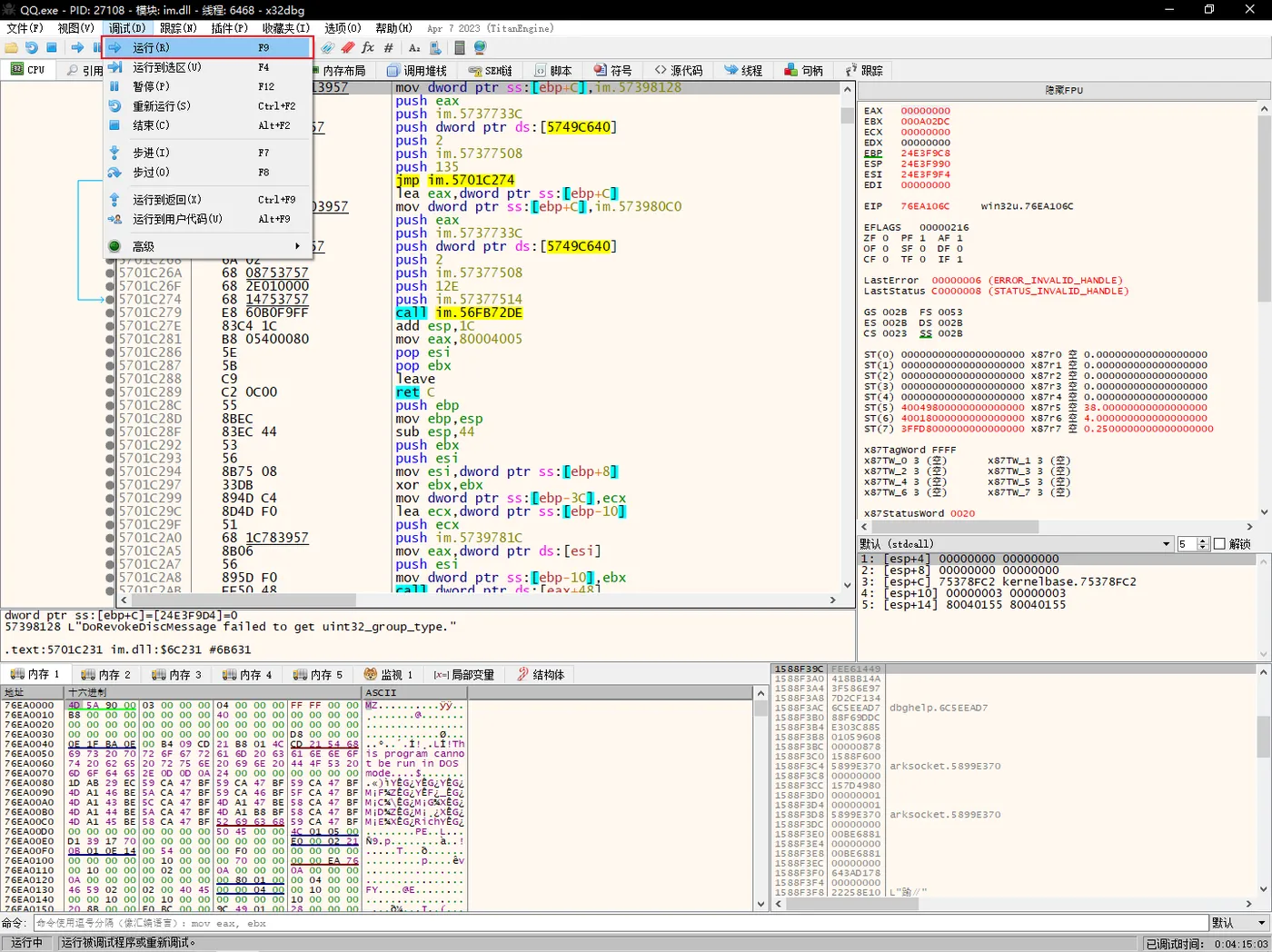Toggle the 解锁 (unlock) checkbox

click(1219, 544)
